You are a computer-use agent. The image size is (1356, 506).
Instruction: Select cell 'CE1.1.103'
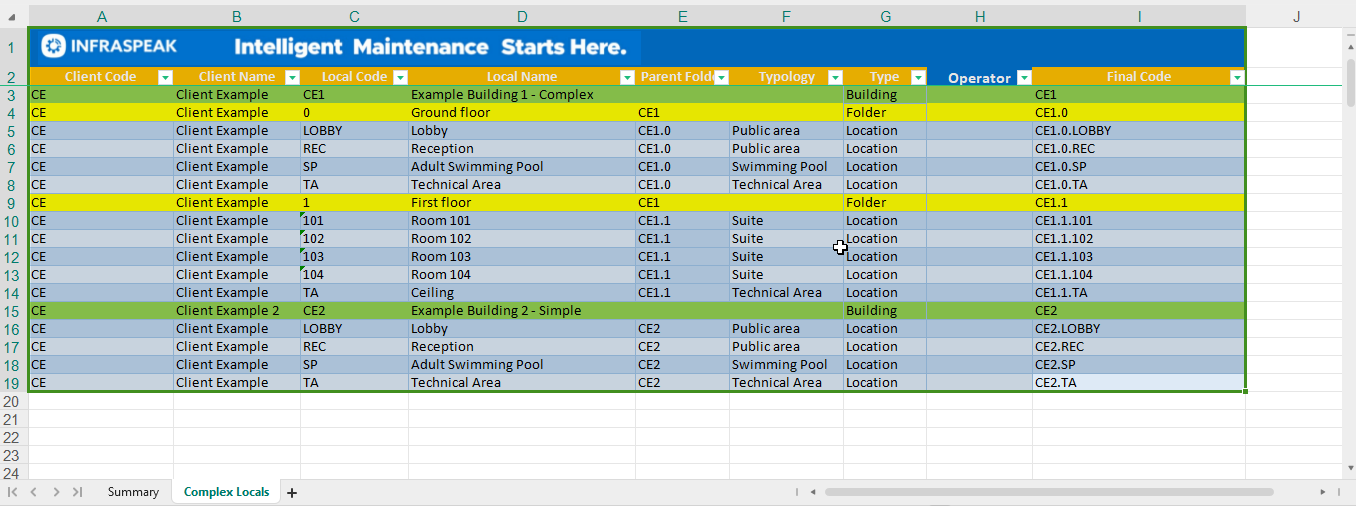[1139, 257]
